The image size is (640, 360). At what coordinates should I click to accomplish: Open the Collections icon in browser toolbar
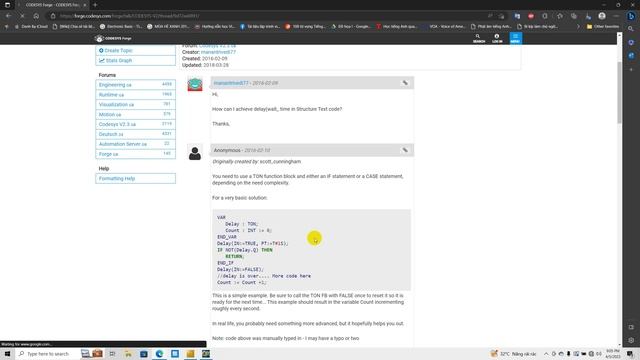(574, 16)
